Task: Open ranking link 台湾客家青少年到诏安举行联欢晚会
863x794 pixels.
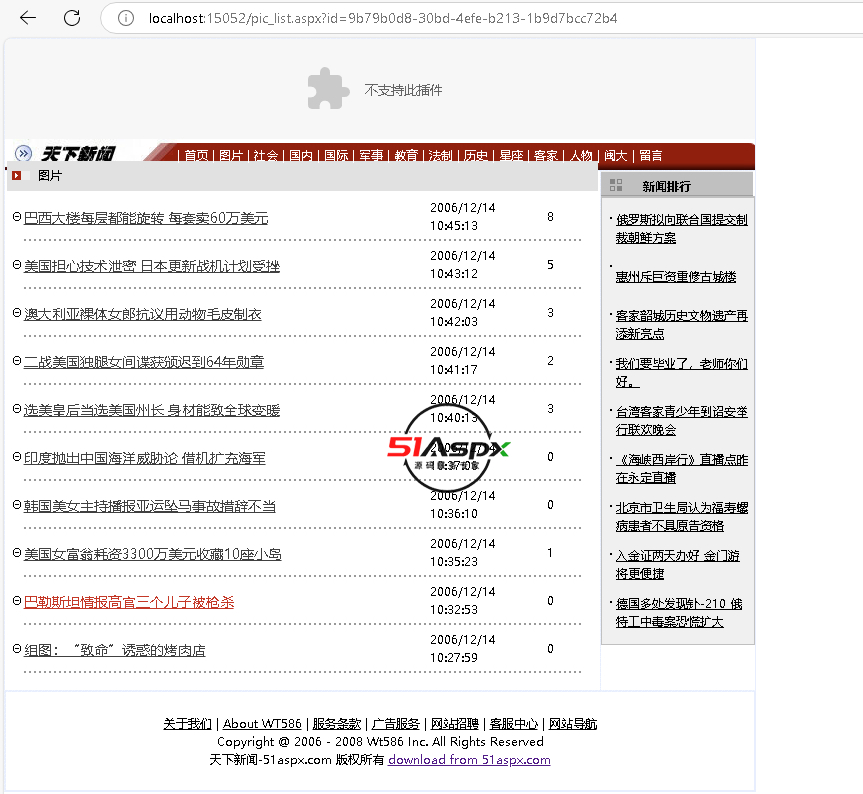Action: 681,420
